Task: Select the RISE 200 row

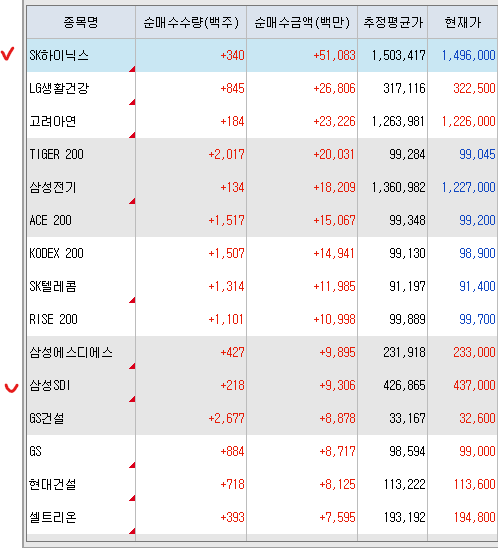Action: pyautogui.click(x=262, y=319)
